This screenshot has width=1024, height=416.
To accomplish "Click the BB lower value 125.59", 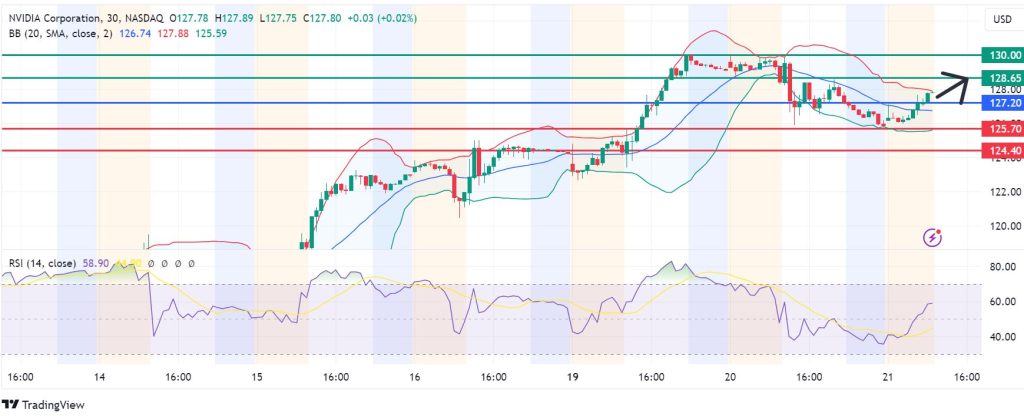I will pyautogui.click(x=211, y=33).
